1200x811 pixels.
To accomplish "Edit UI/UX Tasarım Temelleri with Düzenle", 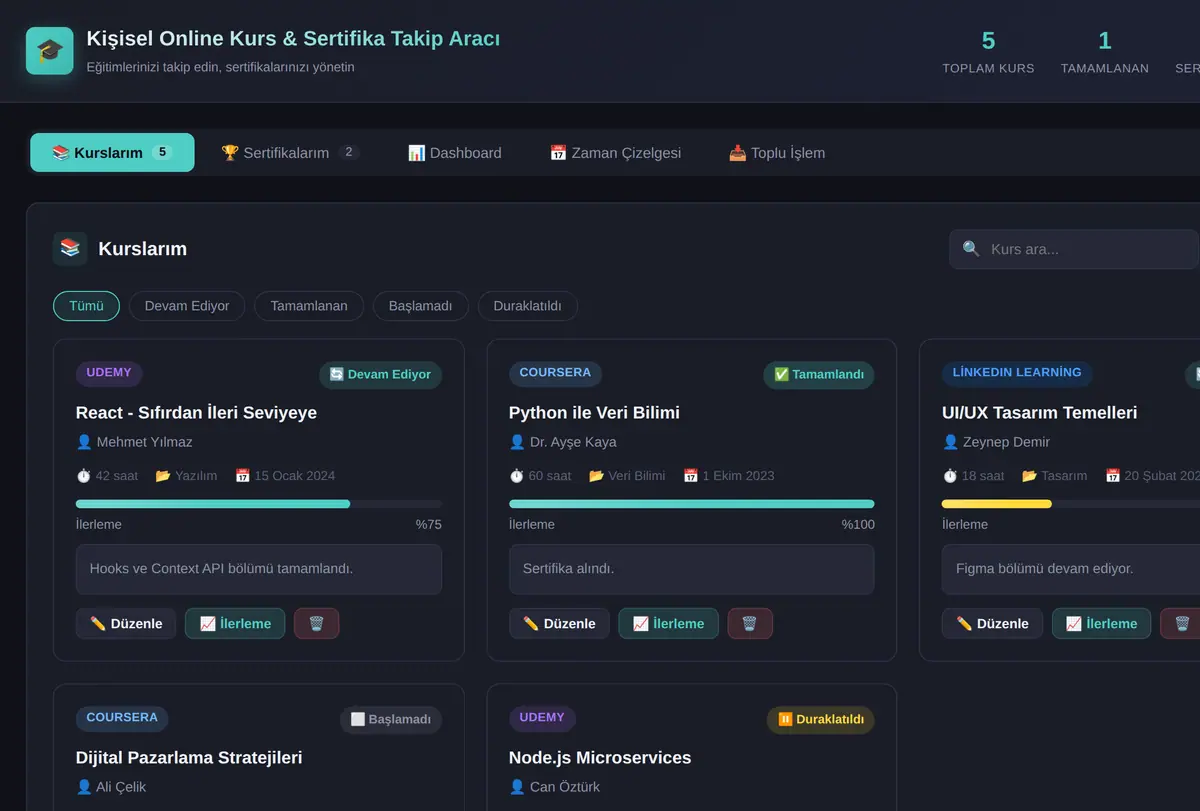I will (992, 624).
